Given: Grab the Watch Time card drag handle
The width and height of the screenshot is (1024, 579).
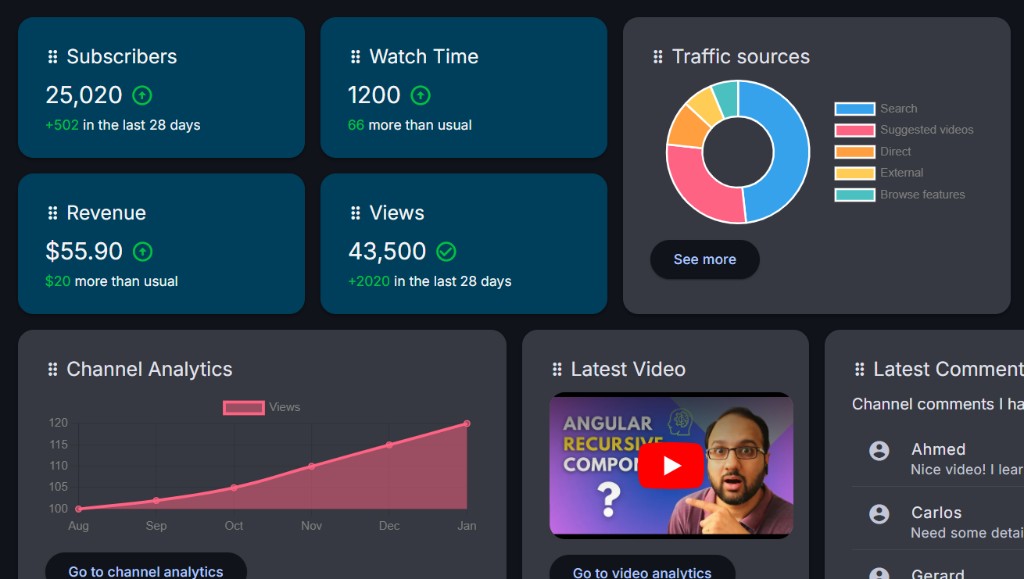Looking at the screenshot, I should (x=355, y=57).
